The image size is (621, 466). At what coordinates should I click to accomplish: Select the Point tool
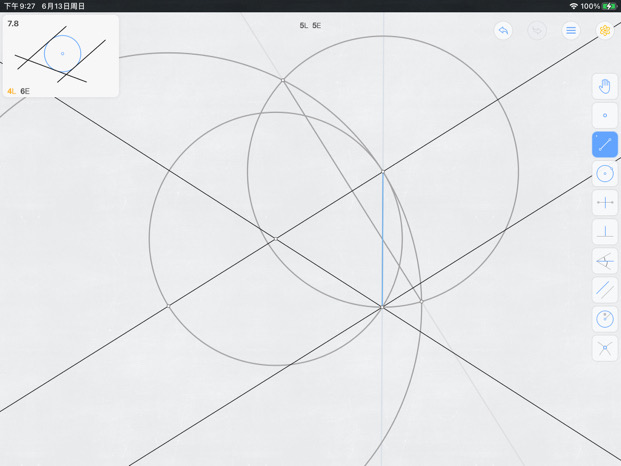tap(605, 115)
